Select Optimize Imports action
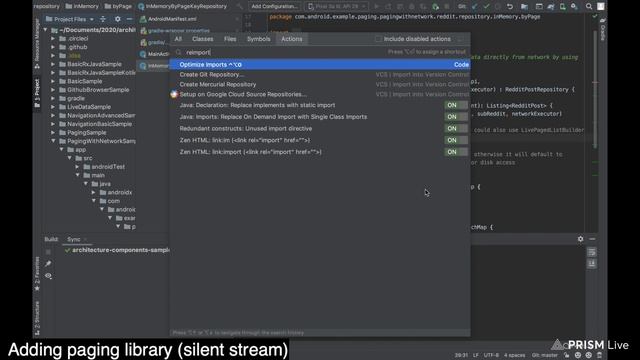Viewport: 640px width, 360px height. click(320, 65)
